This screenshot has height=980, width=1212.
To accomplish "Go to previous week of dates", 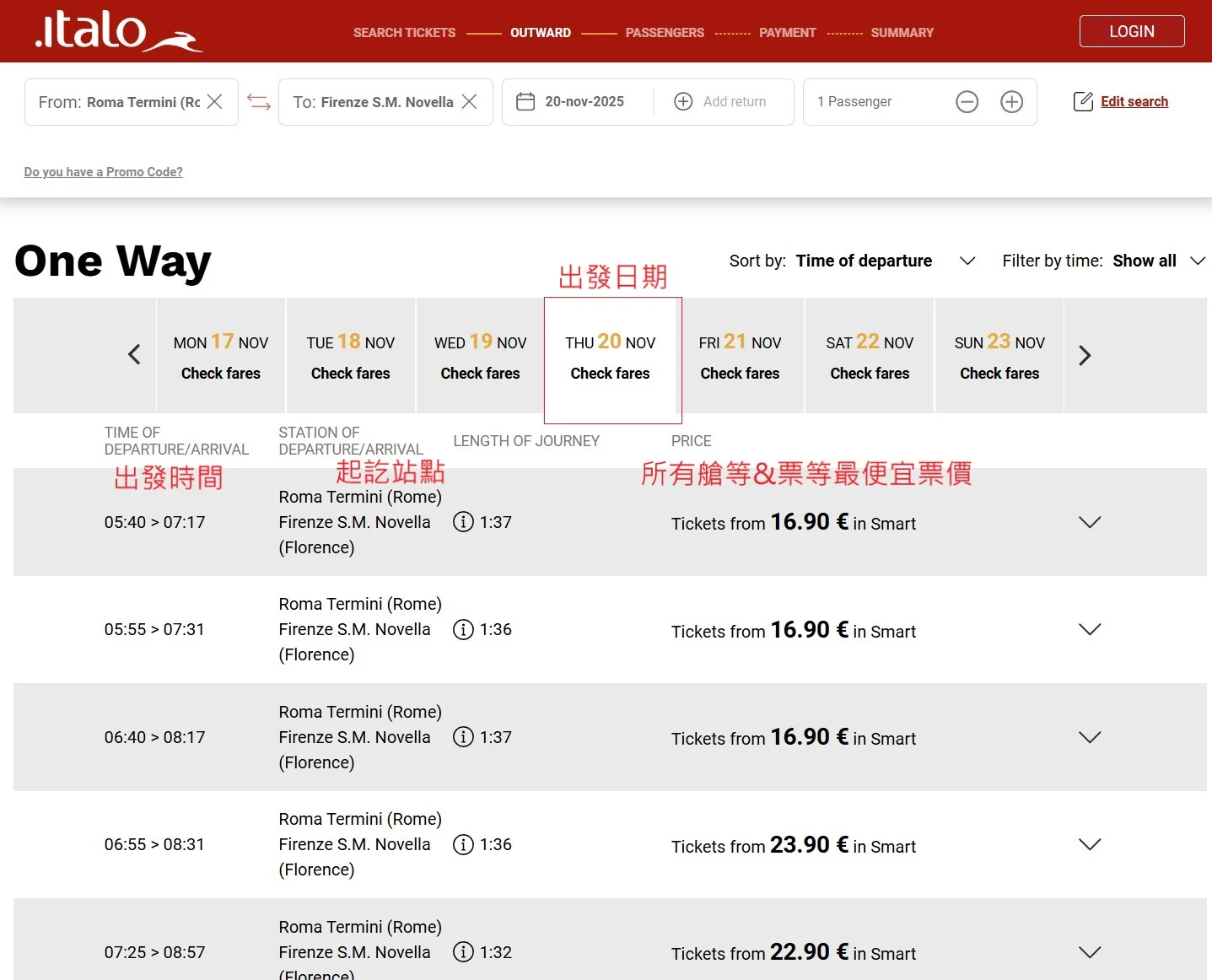I will tap(134, 355).
